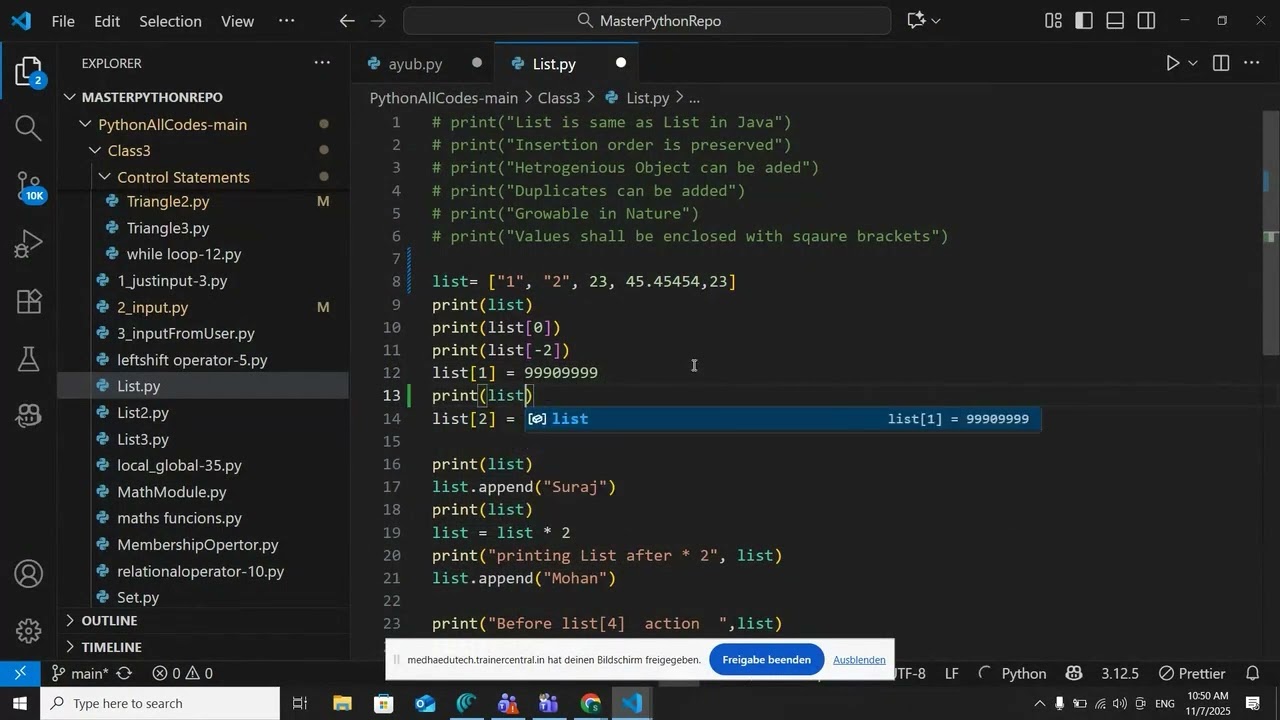The image size is (1280, 720).
Task: Open the File menu
Action: click(62, 20)
